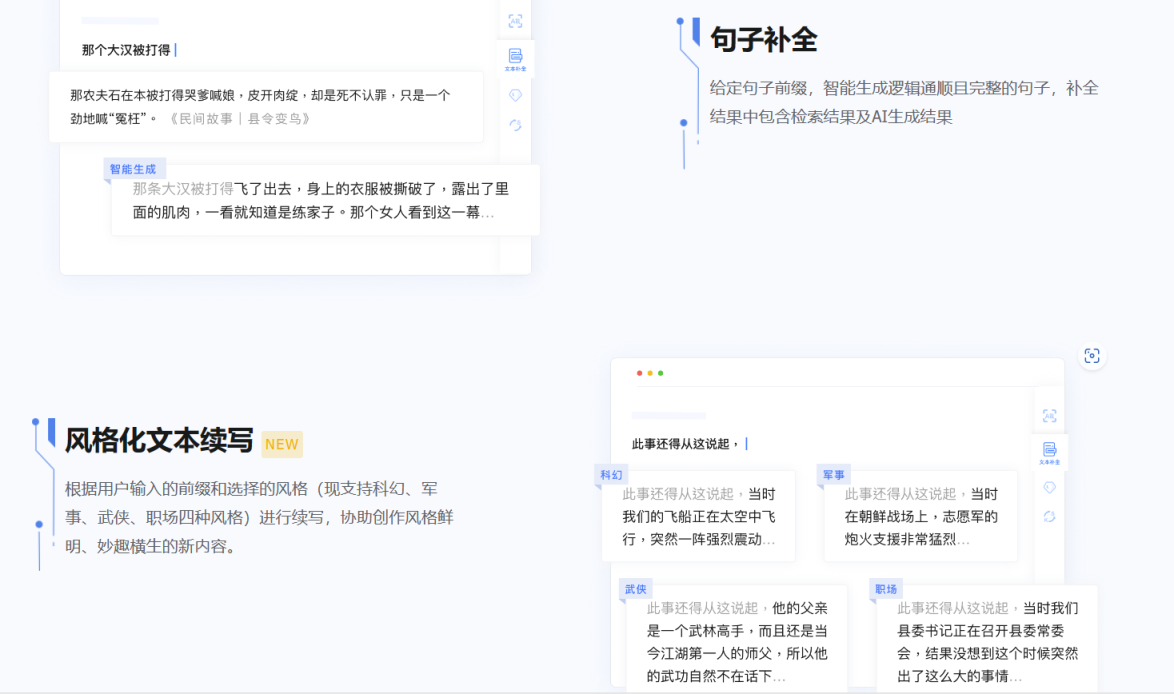Click the diamond icon in the 风格化文本续写 demo sidebar
Viewport: 1174px width, 694px height.
tap(1049, 487)
